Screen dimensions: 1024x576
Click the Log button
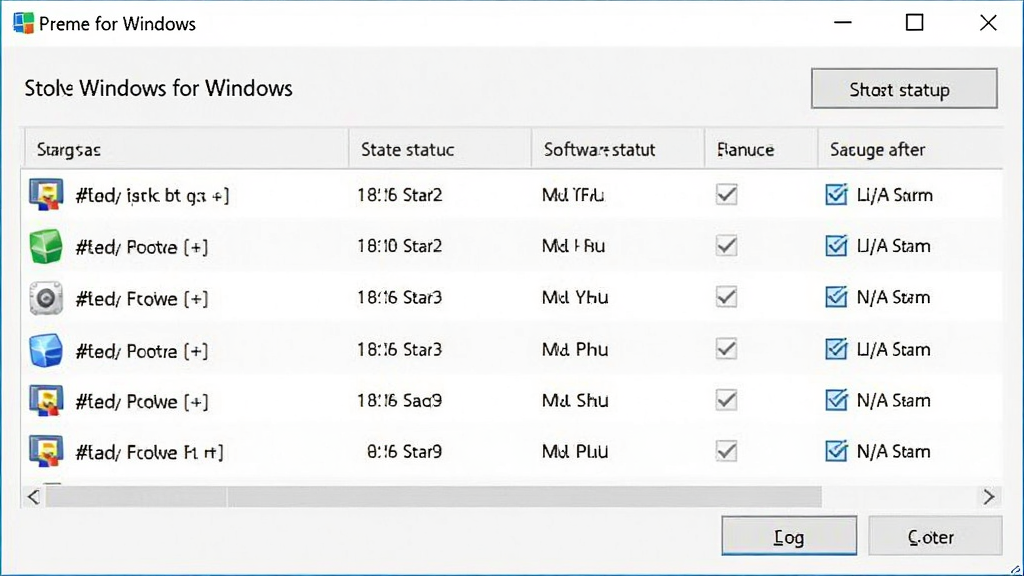point(789,536)
